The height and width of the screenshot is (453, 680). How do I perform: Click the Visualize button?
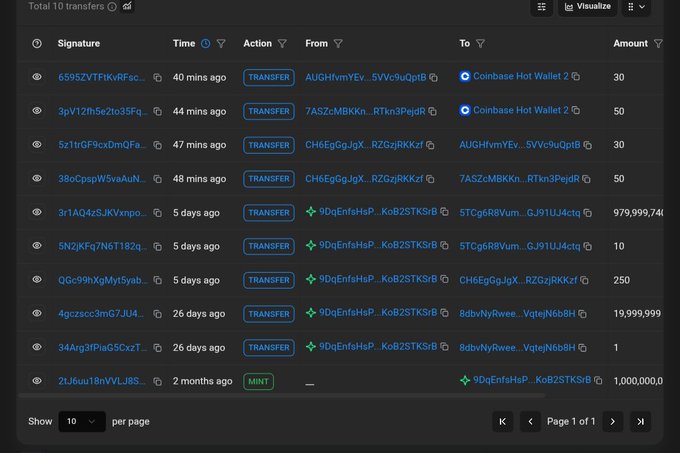(x=587, y=7)
